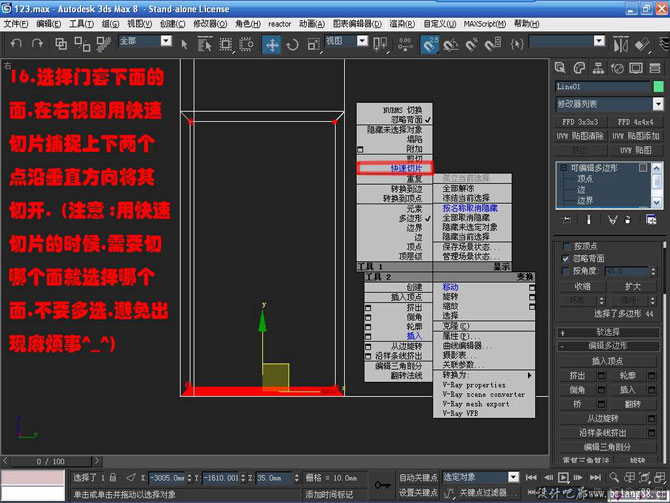The width and height of the screenshot is (670, 503).
Task: Open the Utilities command panel tab
Action: pos(655,68)
